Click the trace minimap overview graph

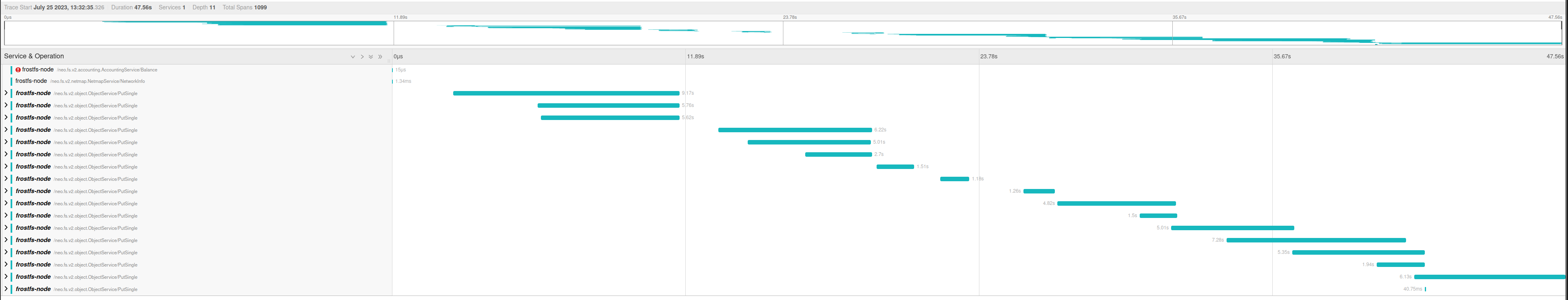[783, 33]
